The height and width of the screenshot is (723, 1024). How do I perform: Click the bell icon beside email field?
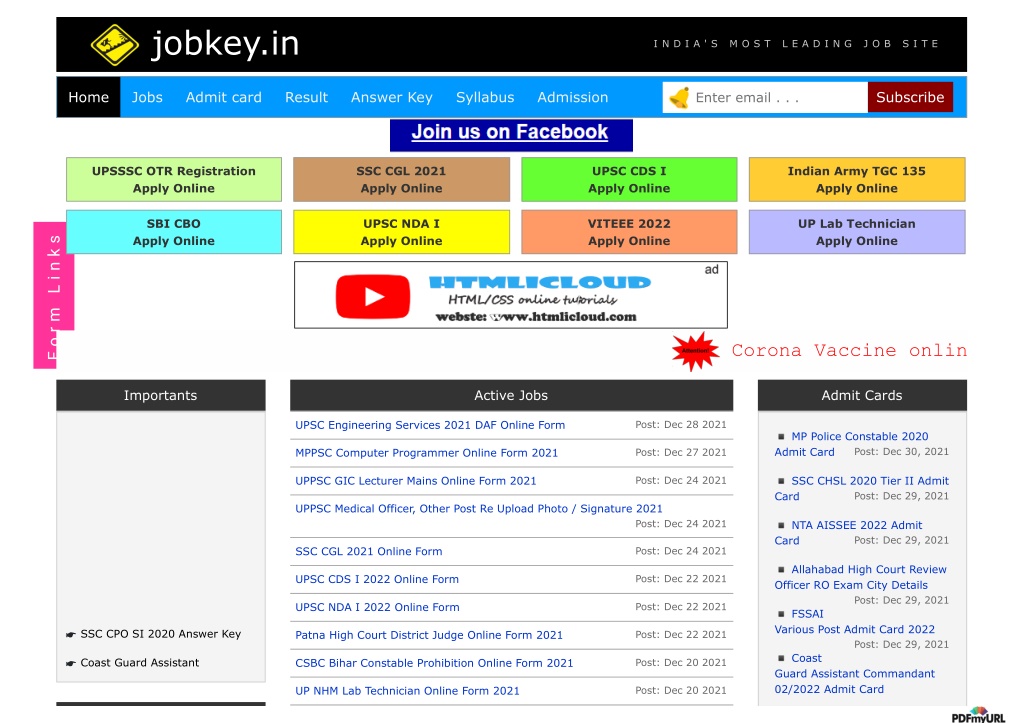click(679, 98)
